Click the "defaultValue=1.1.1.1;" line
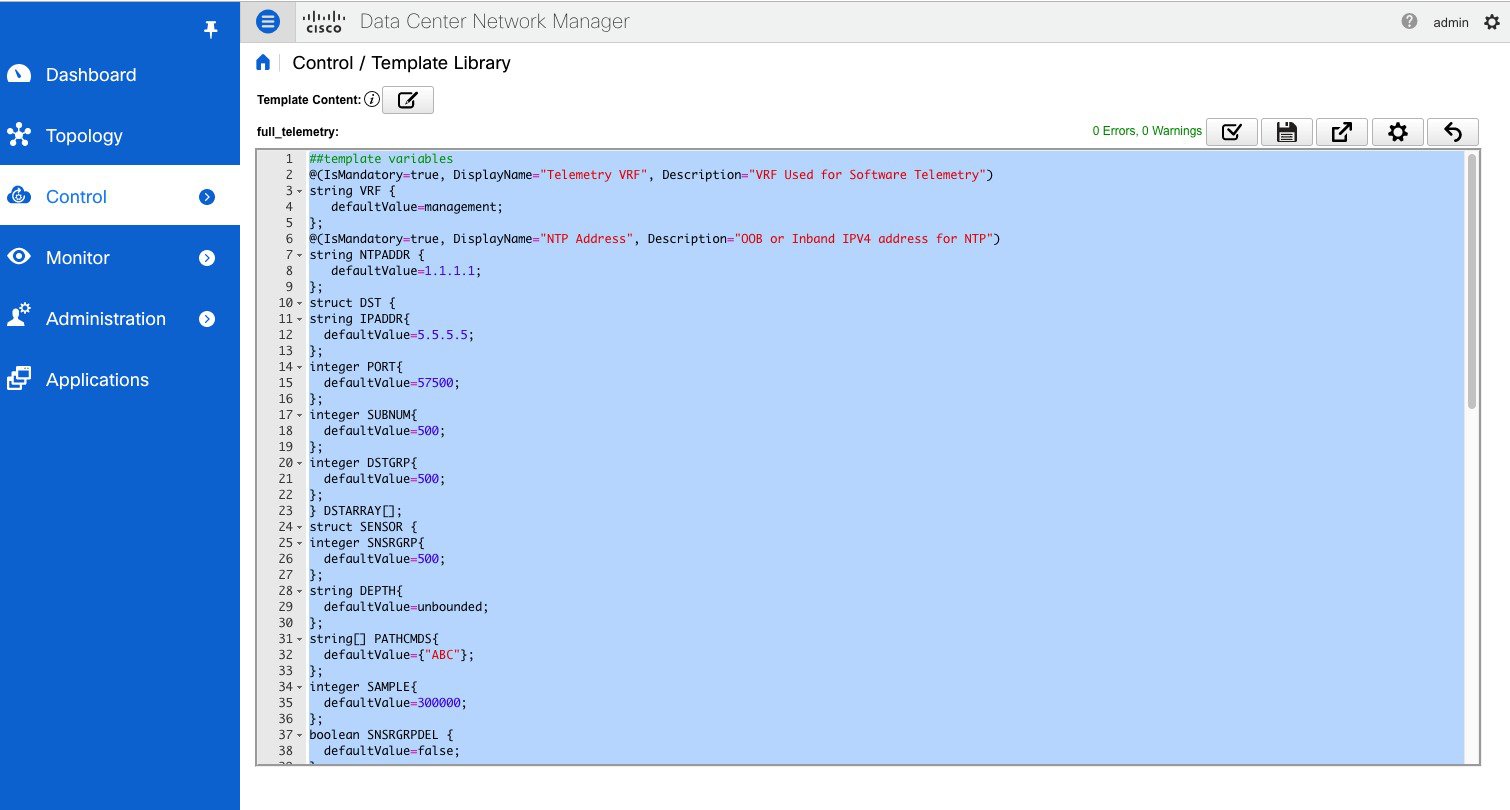 (406, 271)
